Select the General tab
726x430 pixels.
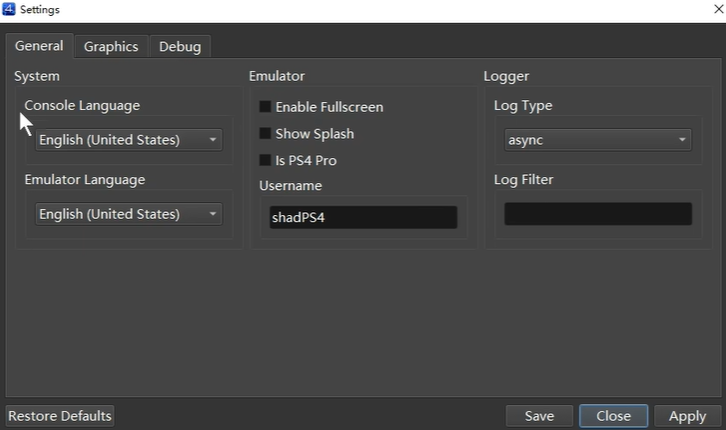click(39, 46)
